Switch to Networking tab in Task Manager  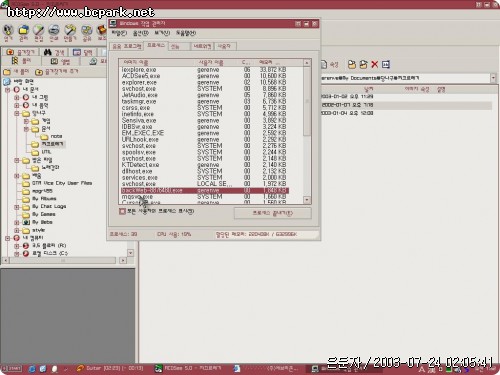(202, 46)
